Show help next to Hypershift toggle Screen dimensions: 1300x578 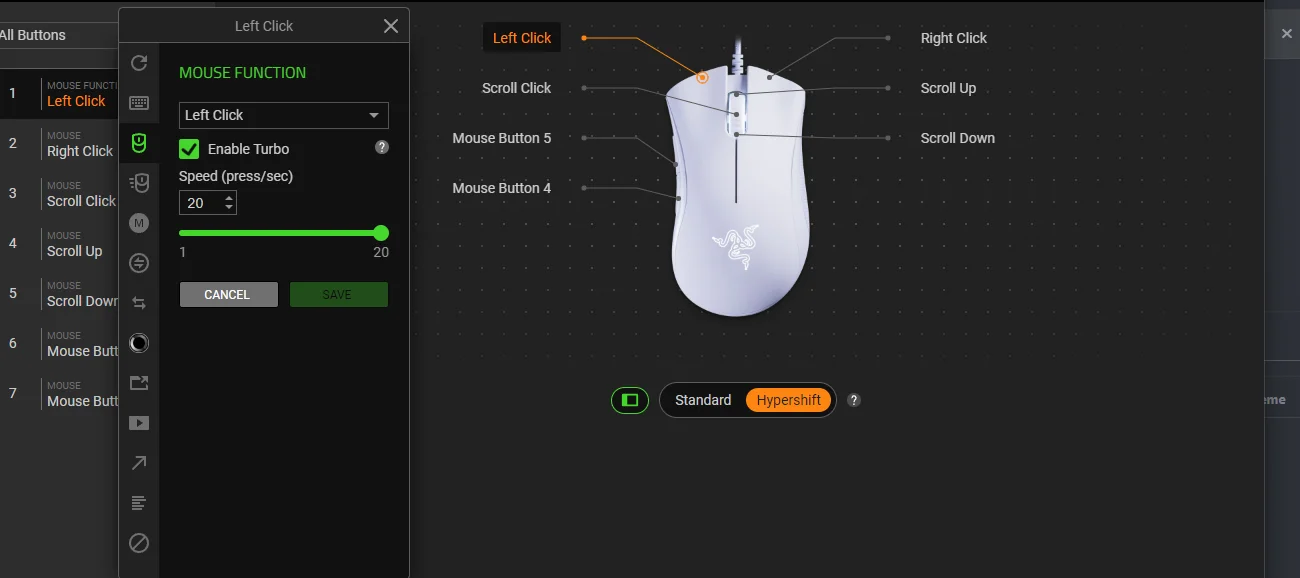tap(854, 400)
